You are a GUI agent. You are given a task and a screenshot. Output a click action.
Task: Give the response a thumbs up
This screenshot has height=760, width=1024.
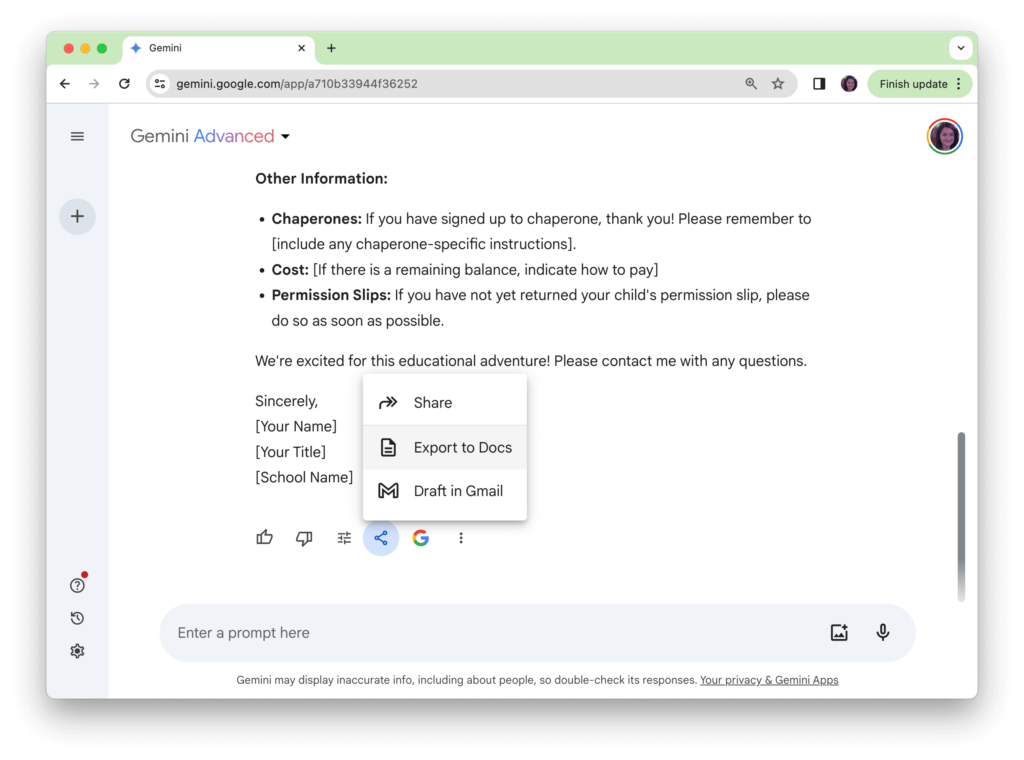[x=264, y=538]
